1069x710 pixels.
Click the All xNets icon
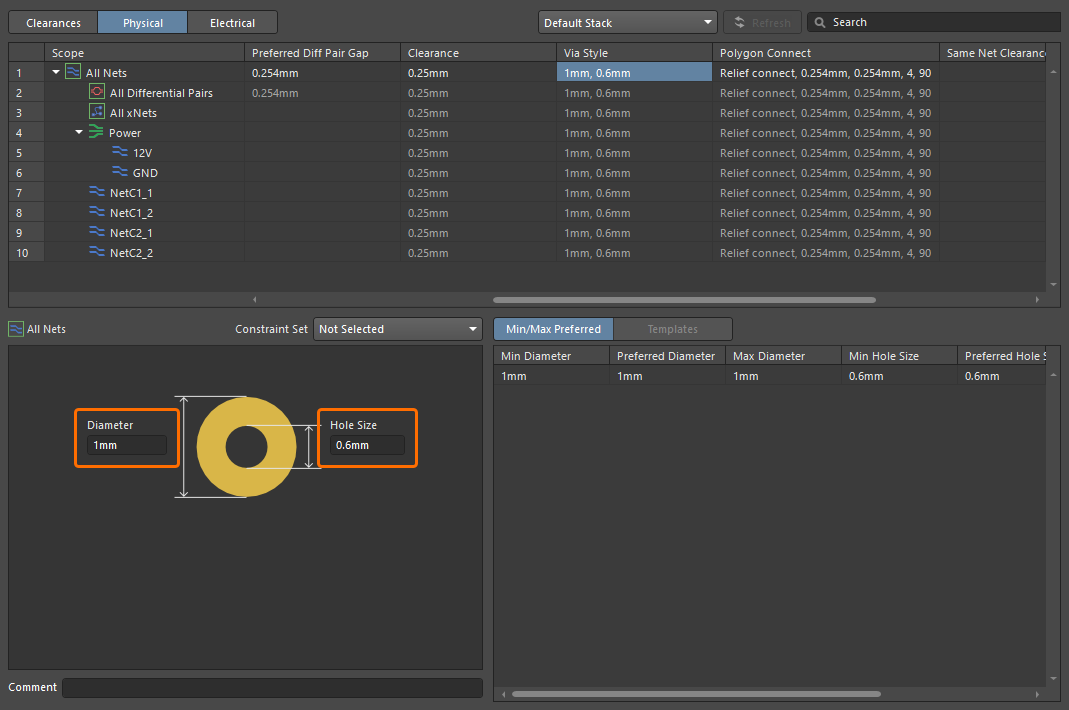click(97, 112)
